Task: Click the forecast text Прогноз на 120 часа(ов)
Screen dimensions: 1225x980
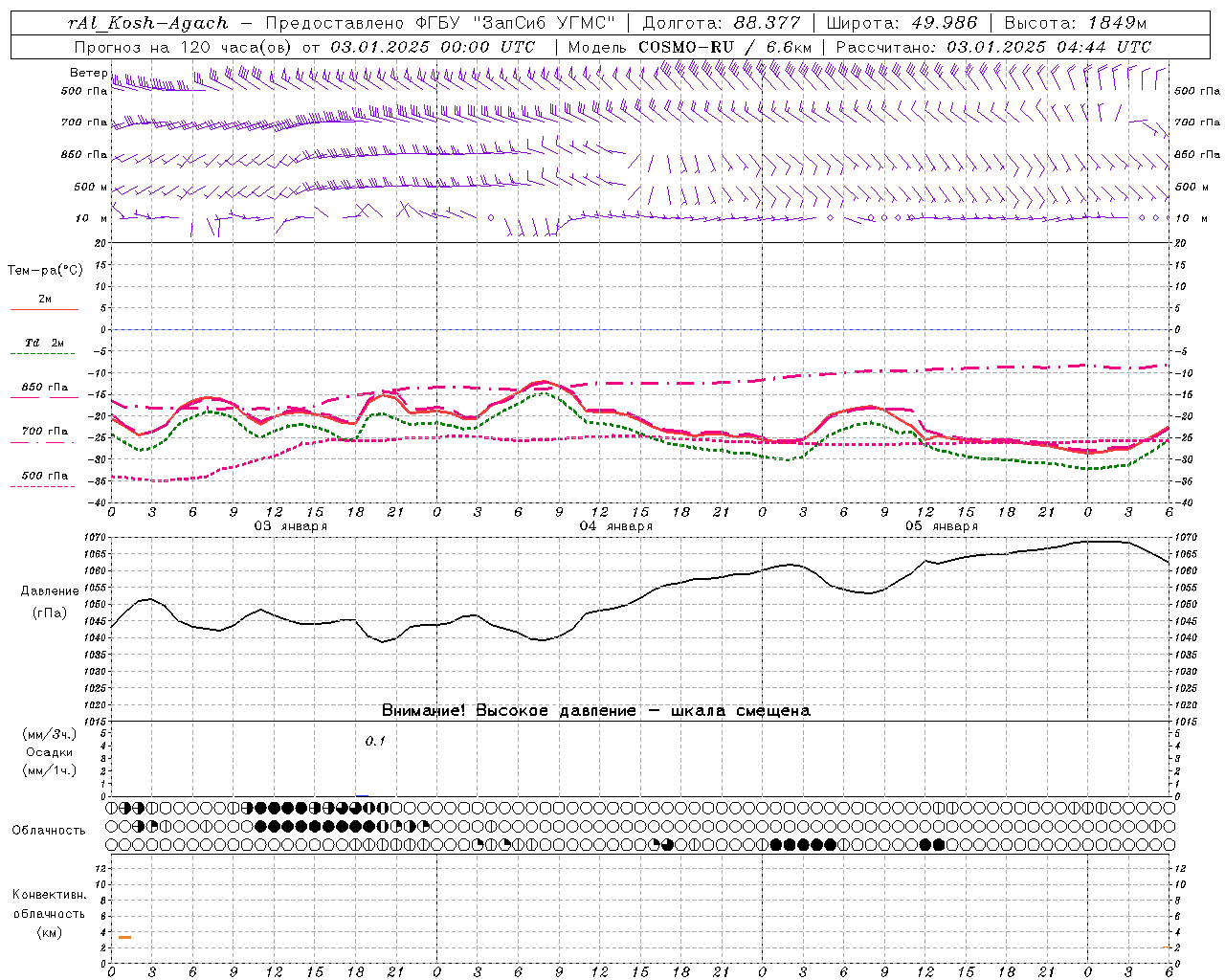Action: coord(184,47)
